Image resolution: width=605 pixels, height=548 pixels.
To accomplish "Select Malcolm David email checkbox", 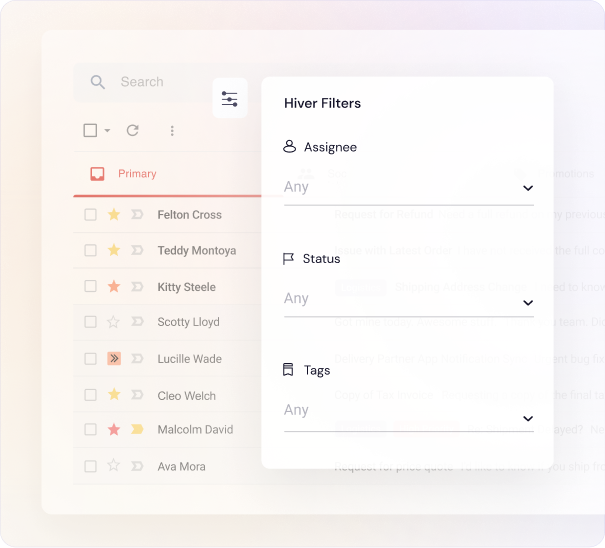I will tap(90, 429).
